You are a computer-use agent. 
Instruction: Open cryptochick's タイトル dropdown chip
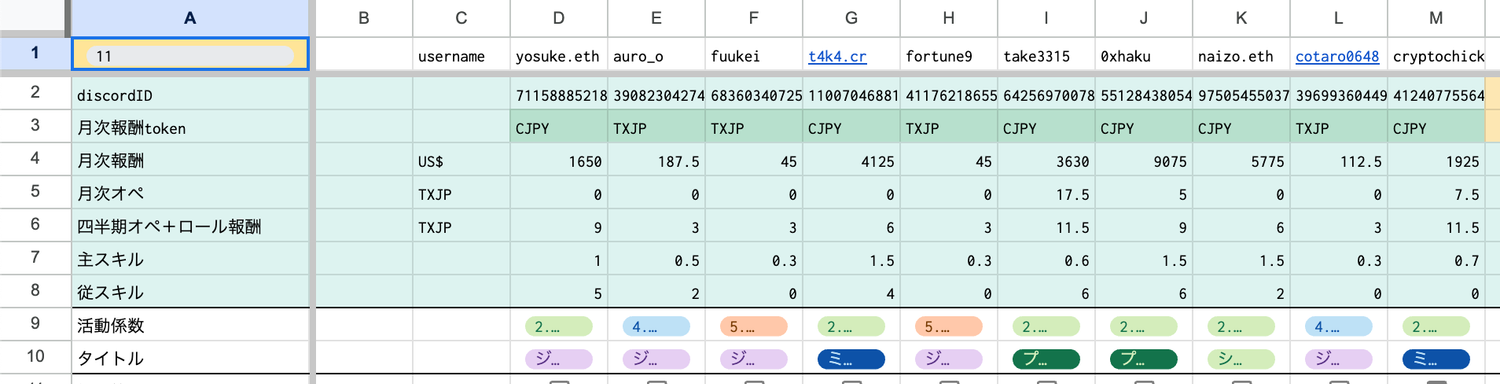click(1436, 358)
